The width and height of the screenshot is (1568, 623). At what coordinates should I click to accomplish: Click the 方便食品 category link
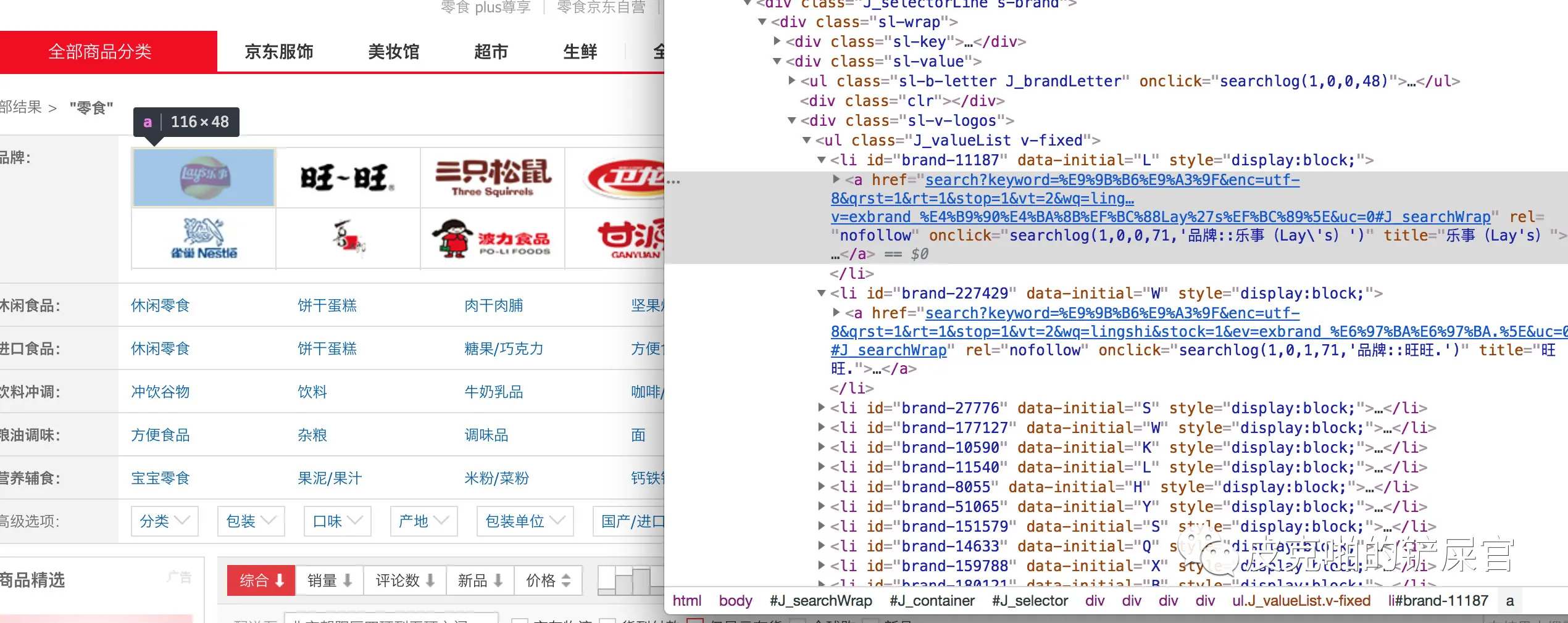tap(161, 435)
